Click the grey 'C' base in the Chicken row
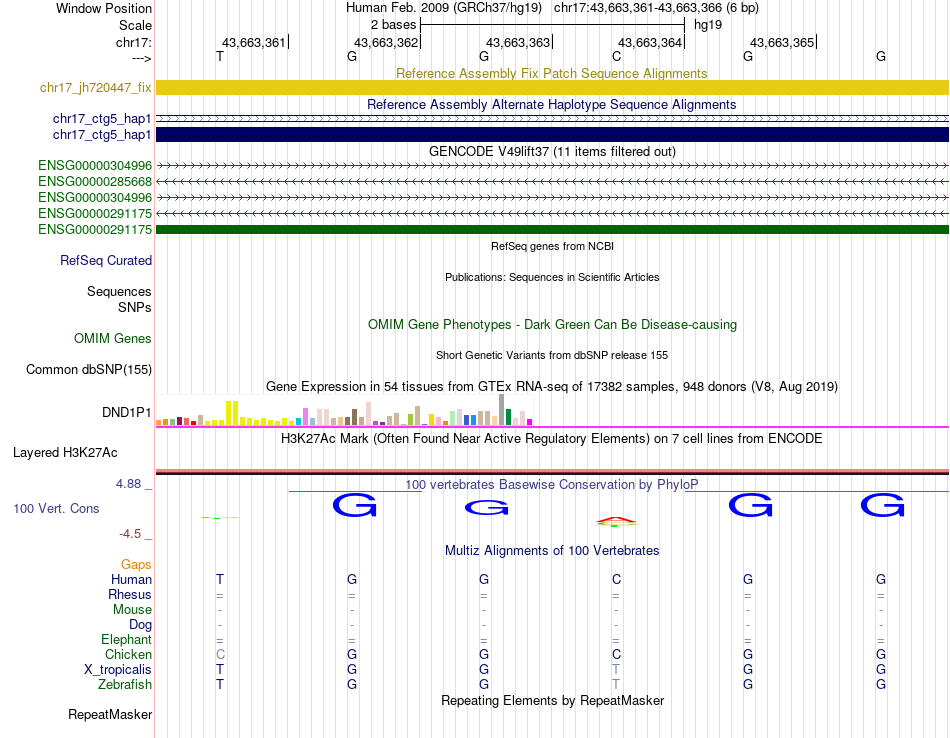 click(220, 654)
